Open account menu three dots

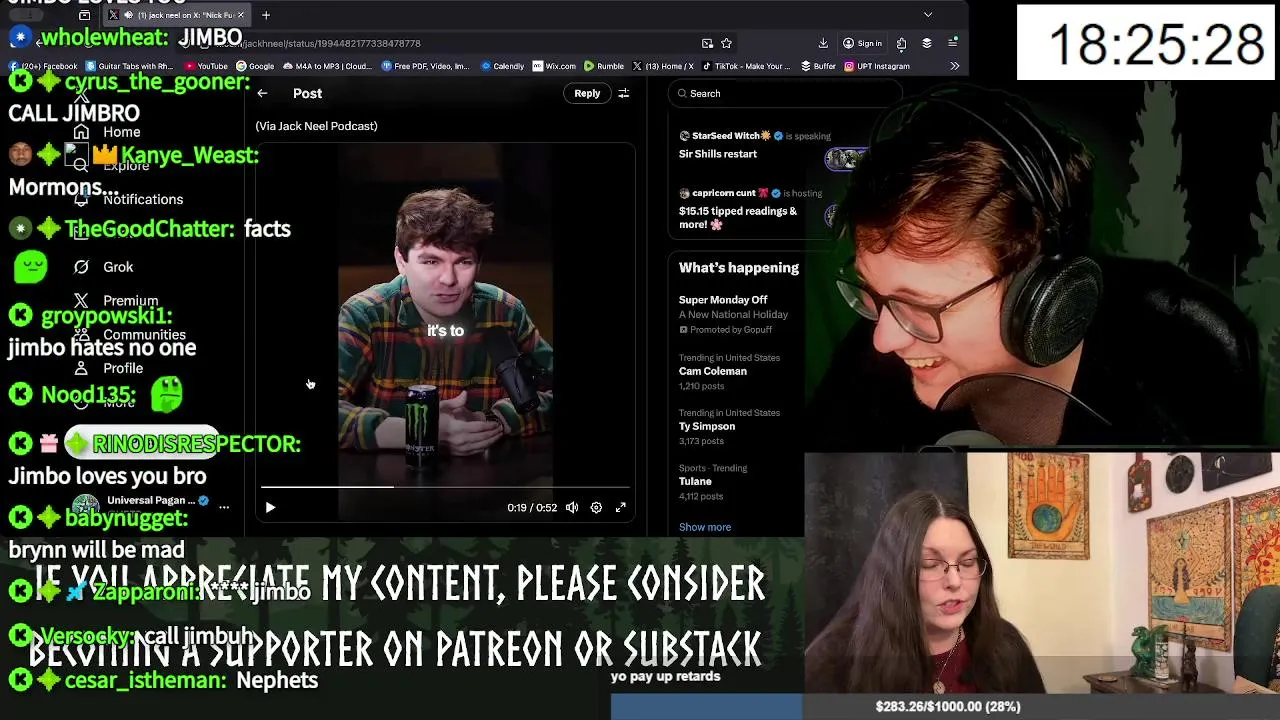(x=224, y=507)
